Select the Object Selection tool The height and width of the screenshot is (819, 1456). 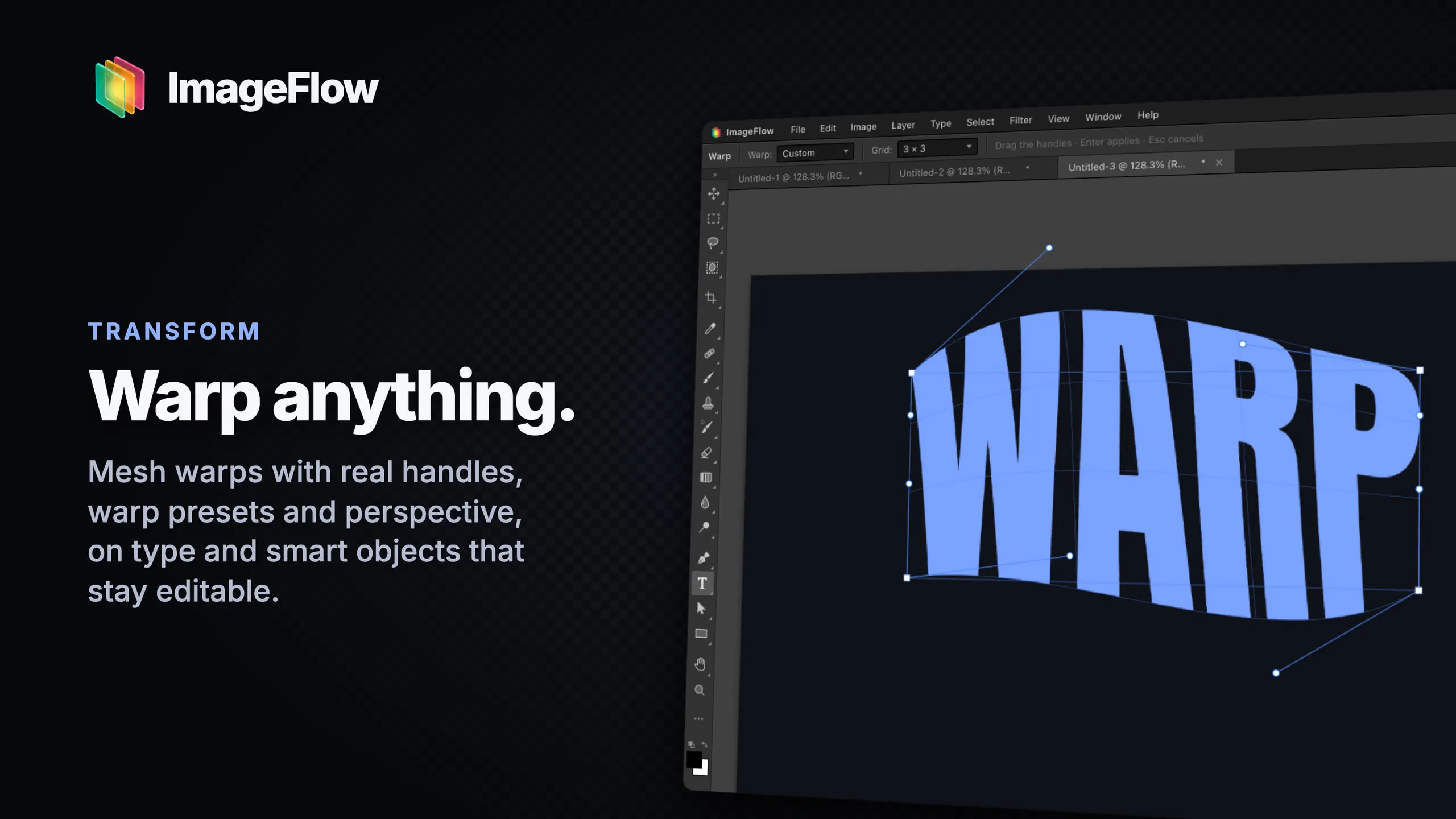pyautogui.click(x=712, y=268)
